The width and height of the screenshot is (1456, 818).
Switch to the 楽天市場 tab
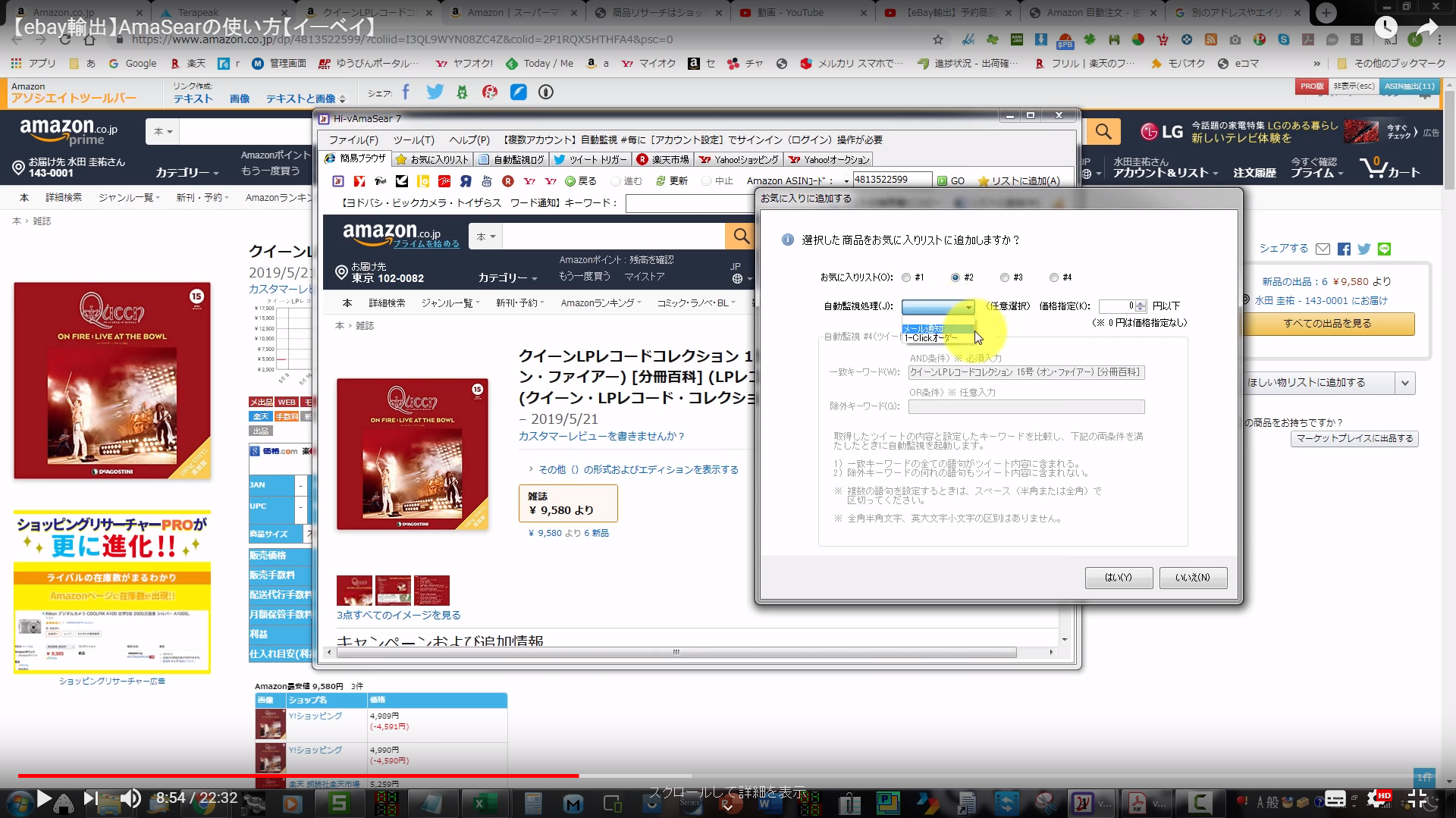pyautogui.click(x=664, y=159)
